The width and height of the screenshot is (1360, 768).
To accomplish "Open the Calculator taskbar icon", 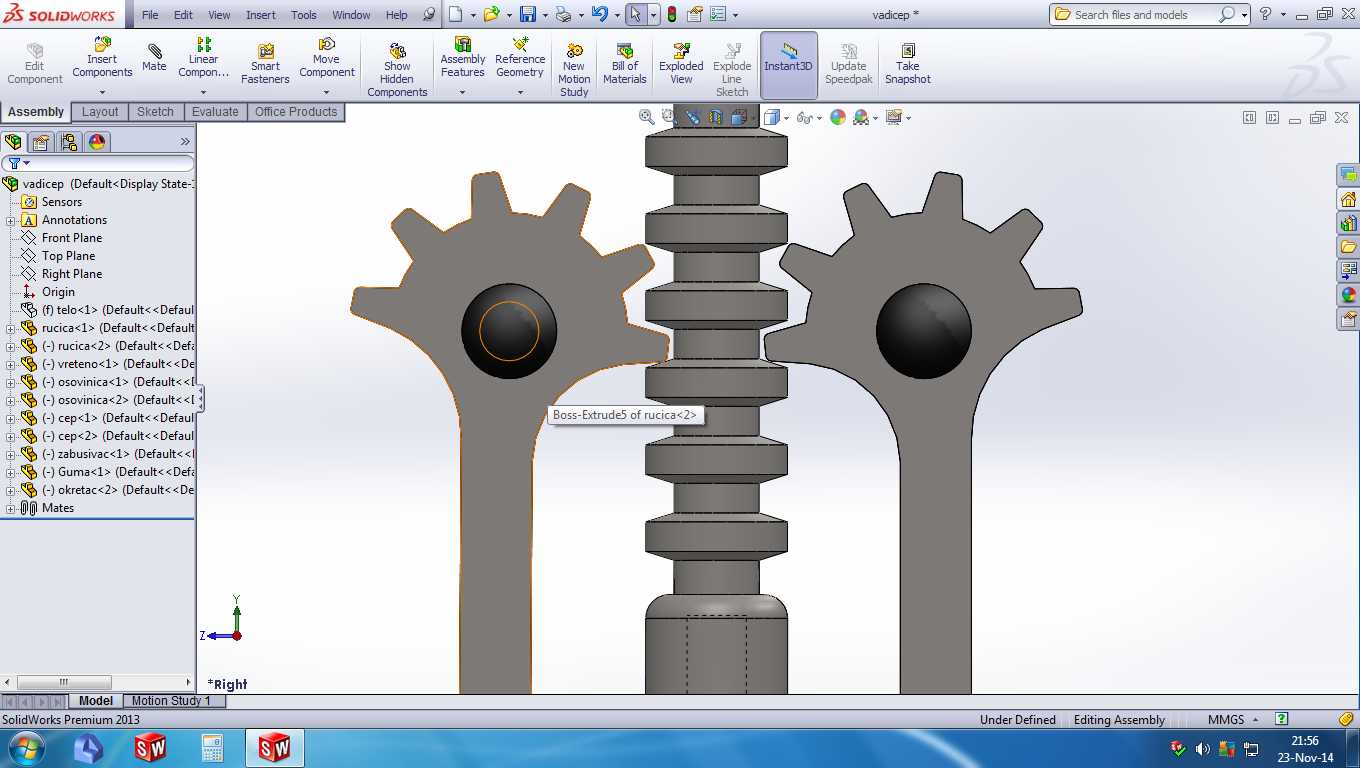I will click(x=212, y=748).
